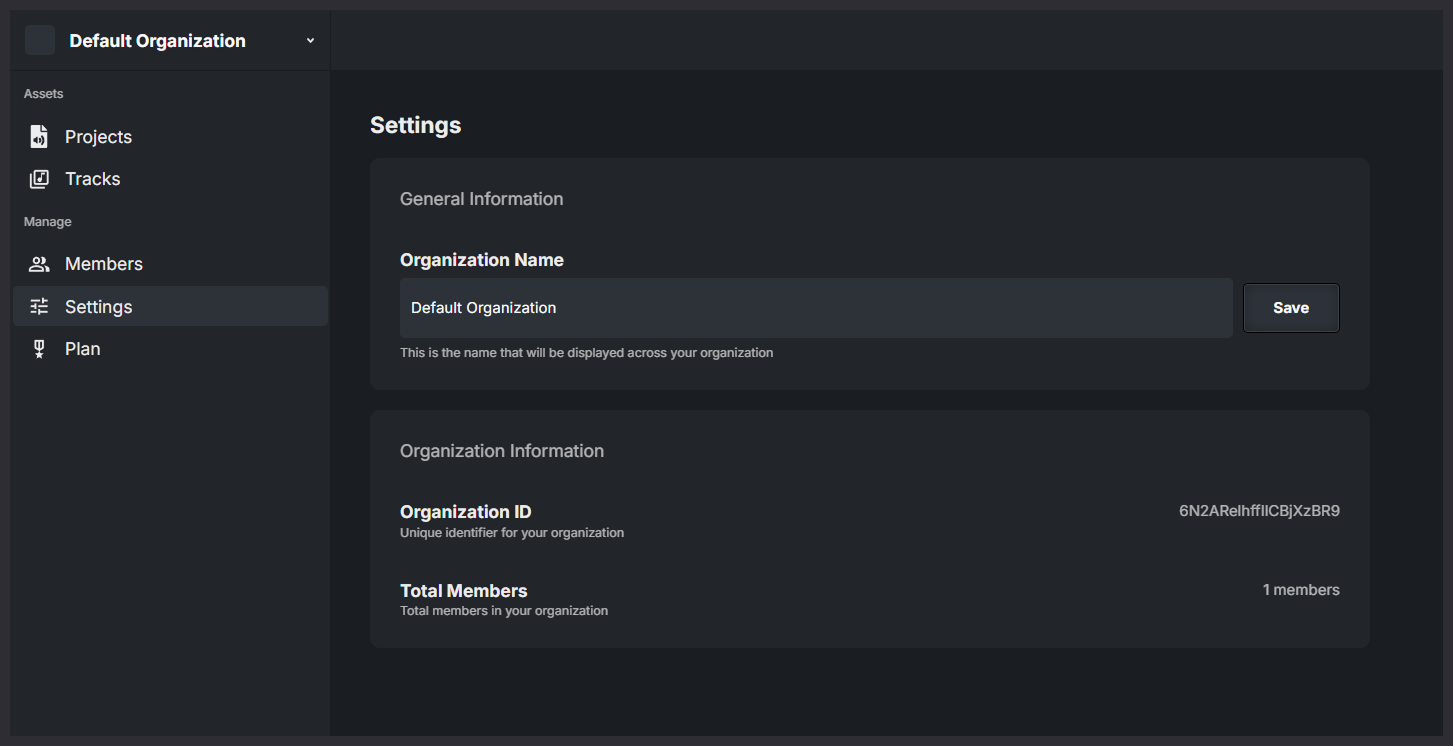Viewport: 1453px width, 746px height.
Task: Open the Projects page label
Action: coord(98,137)
